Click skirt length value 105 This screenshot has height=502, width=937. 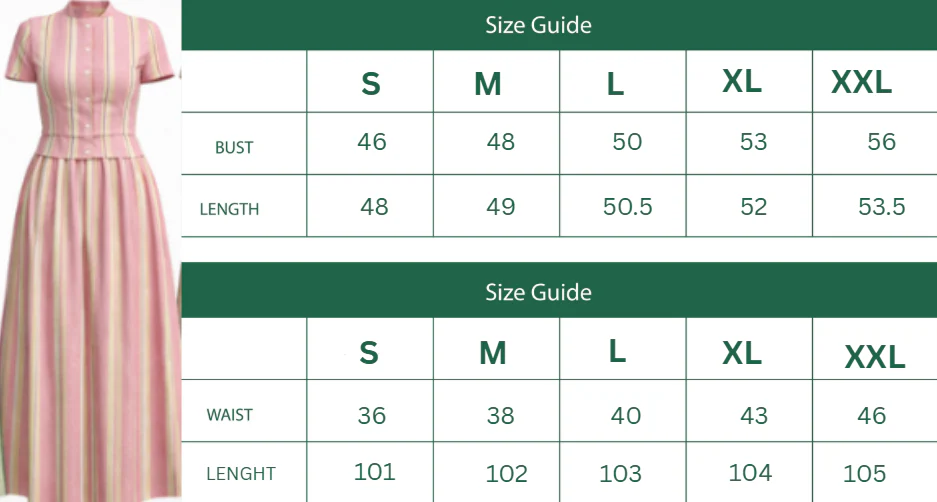pos(864,474)
